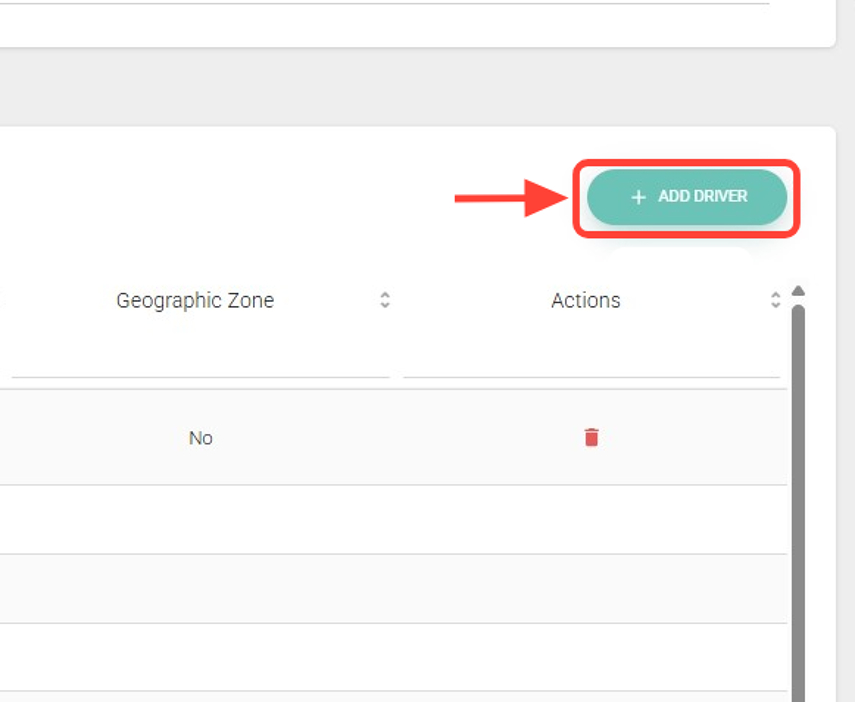This screenshot has height=702, width=855.
Task: Click the plus icon inside Add Driver
Action: 639,198
